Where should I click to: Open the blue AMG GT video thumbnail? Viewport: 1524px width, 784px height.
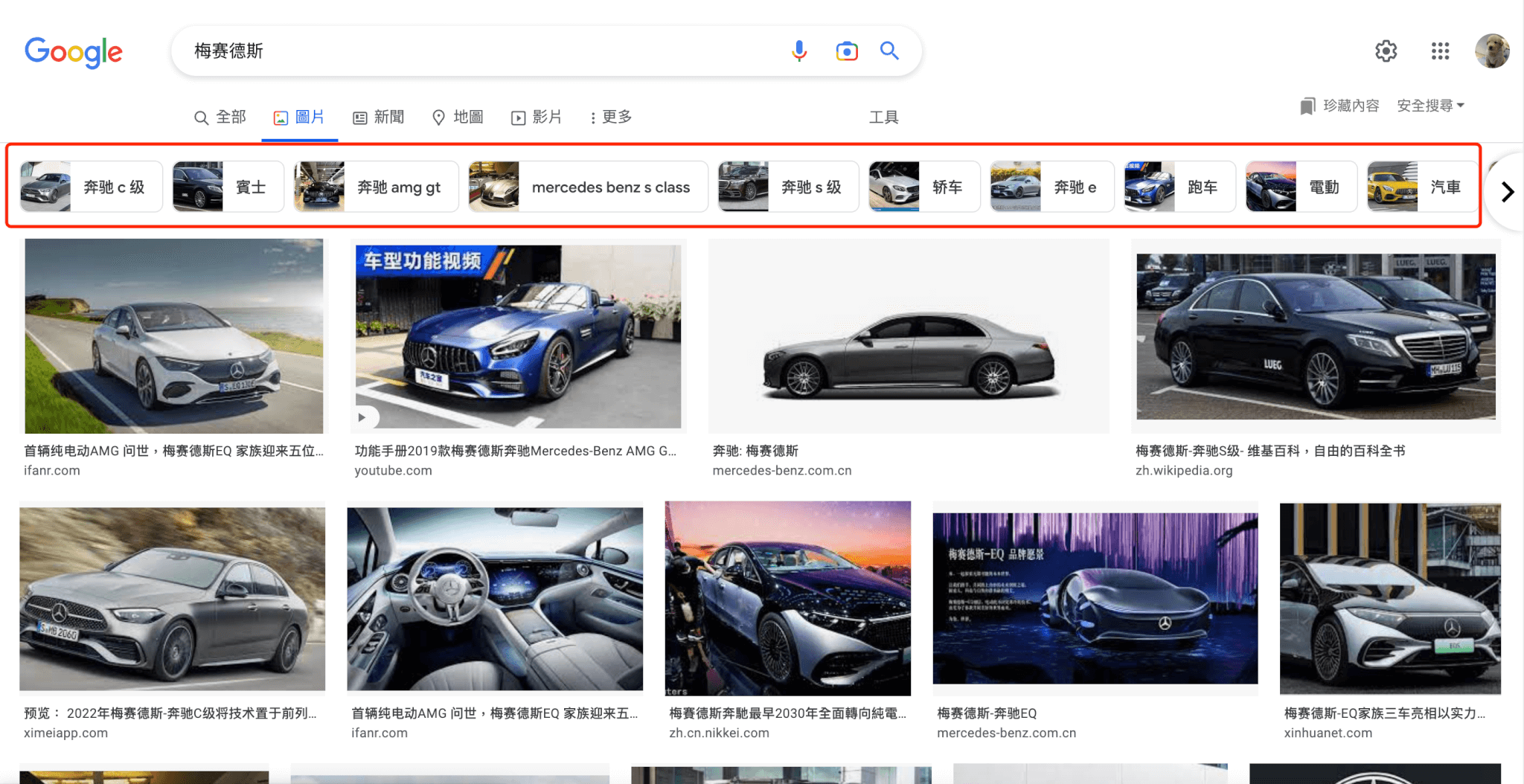click(x=518, y=336)
